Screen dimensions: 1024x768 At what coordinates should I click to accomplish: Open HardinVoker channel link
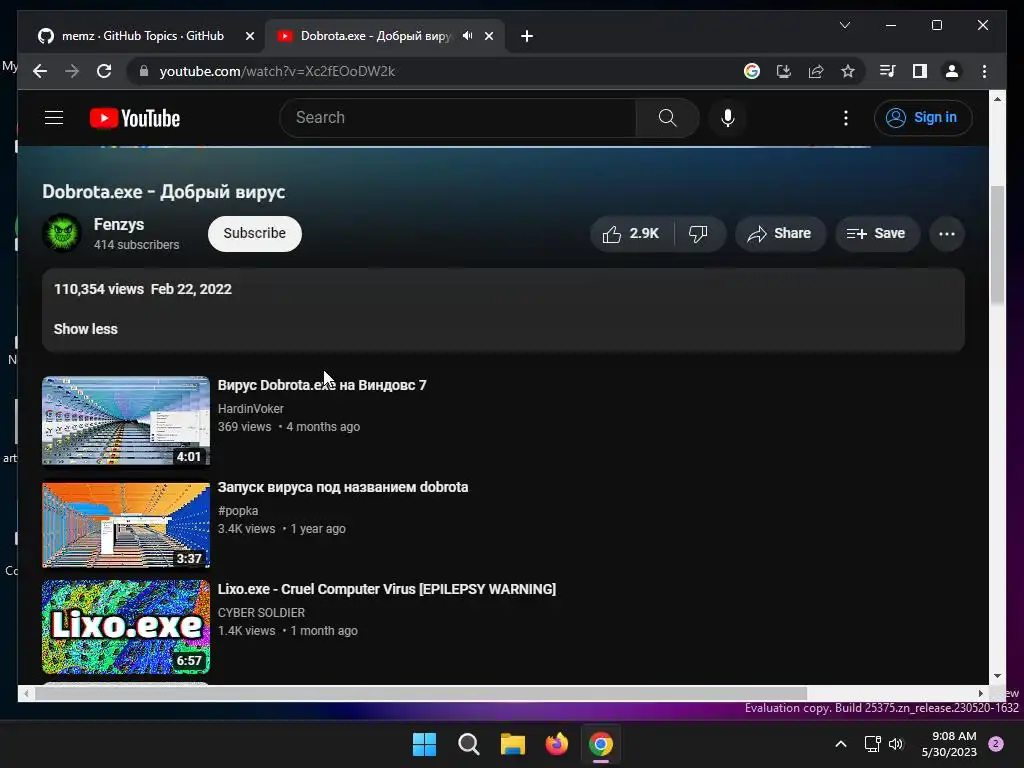(x=251, y=409)
